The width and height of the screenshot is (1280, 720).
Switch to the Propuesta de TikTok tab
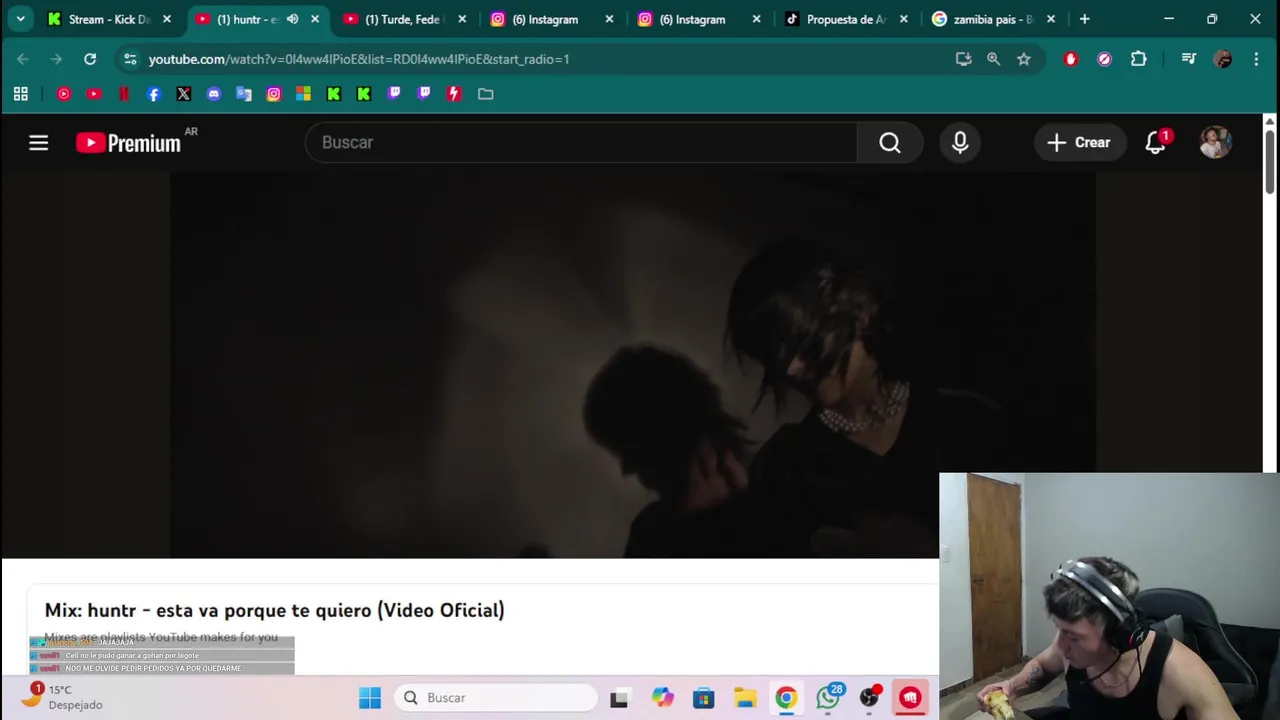point(846,19)
